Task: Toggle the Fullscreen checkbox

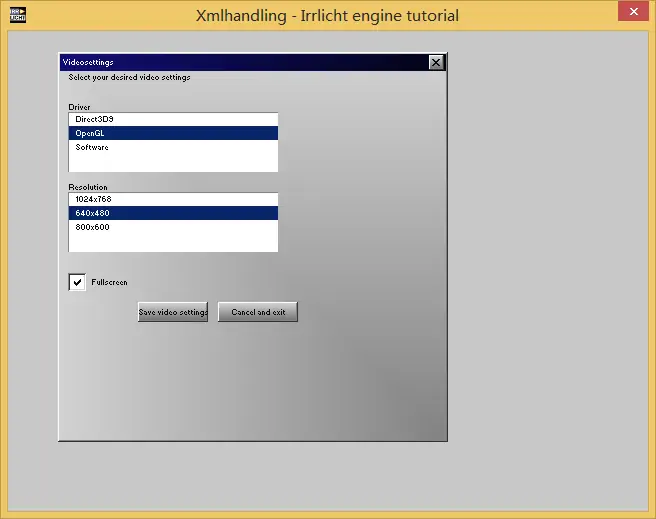Action: 77,282
